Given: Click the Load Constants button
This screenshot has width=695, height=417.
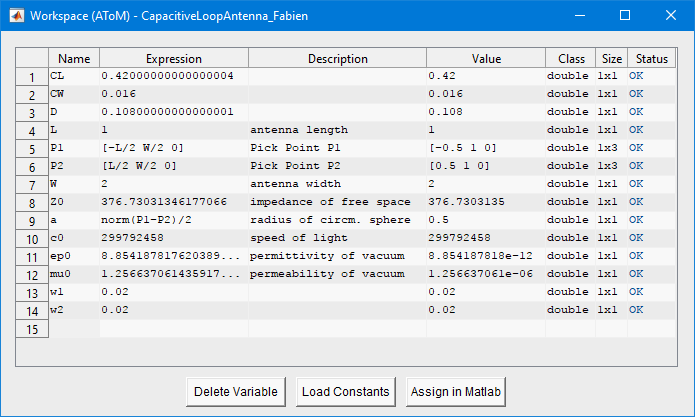Looking at the screenshot, I should (346, 392).
